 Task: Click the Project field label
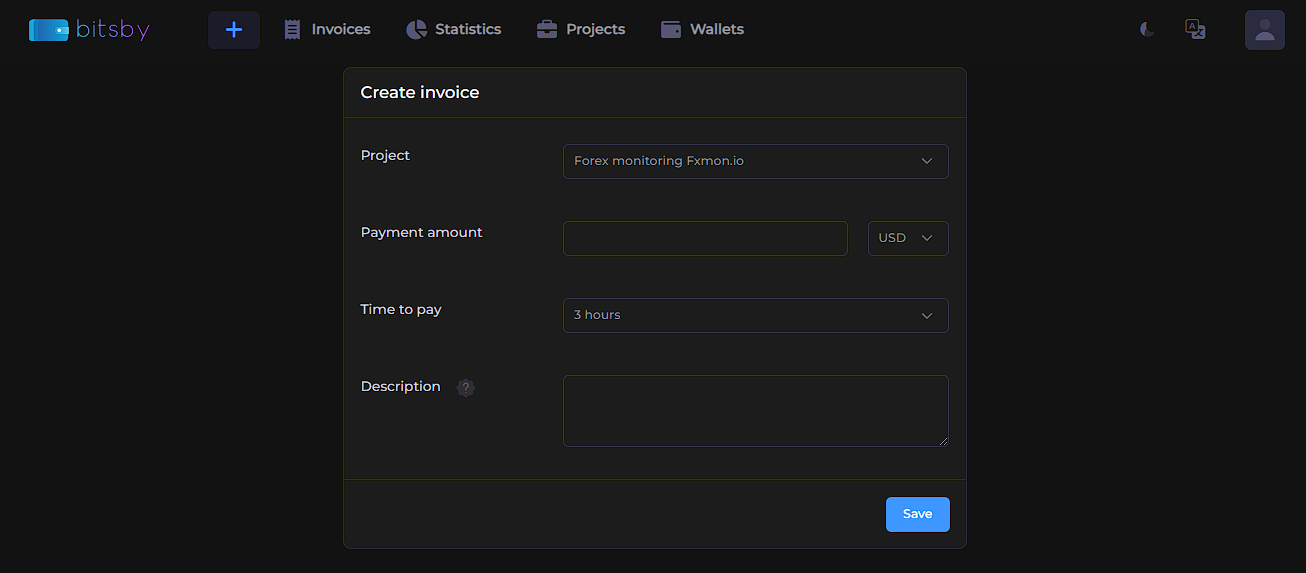(385, 155)
